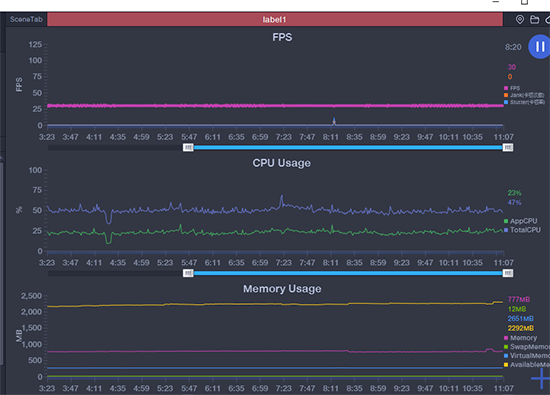
Task: Click the orange Jank value 0
Action: (510, 76)
